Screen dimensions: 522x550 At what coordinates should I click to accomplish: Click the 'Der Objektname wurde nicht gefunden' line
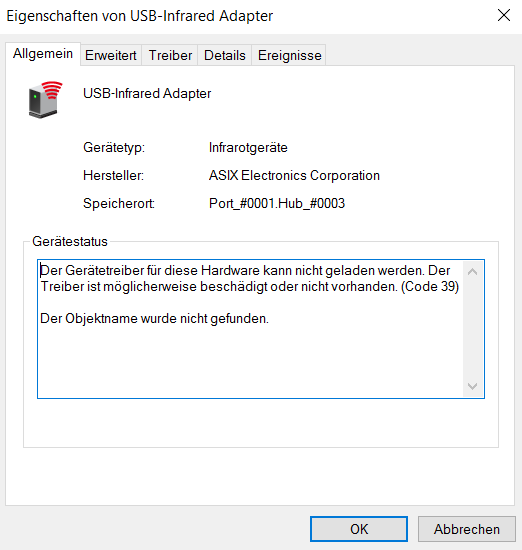[x=154, y=318]
